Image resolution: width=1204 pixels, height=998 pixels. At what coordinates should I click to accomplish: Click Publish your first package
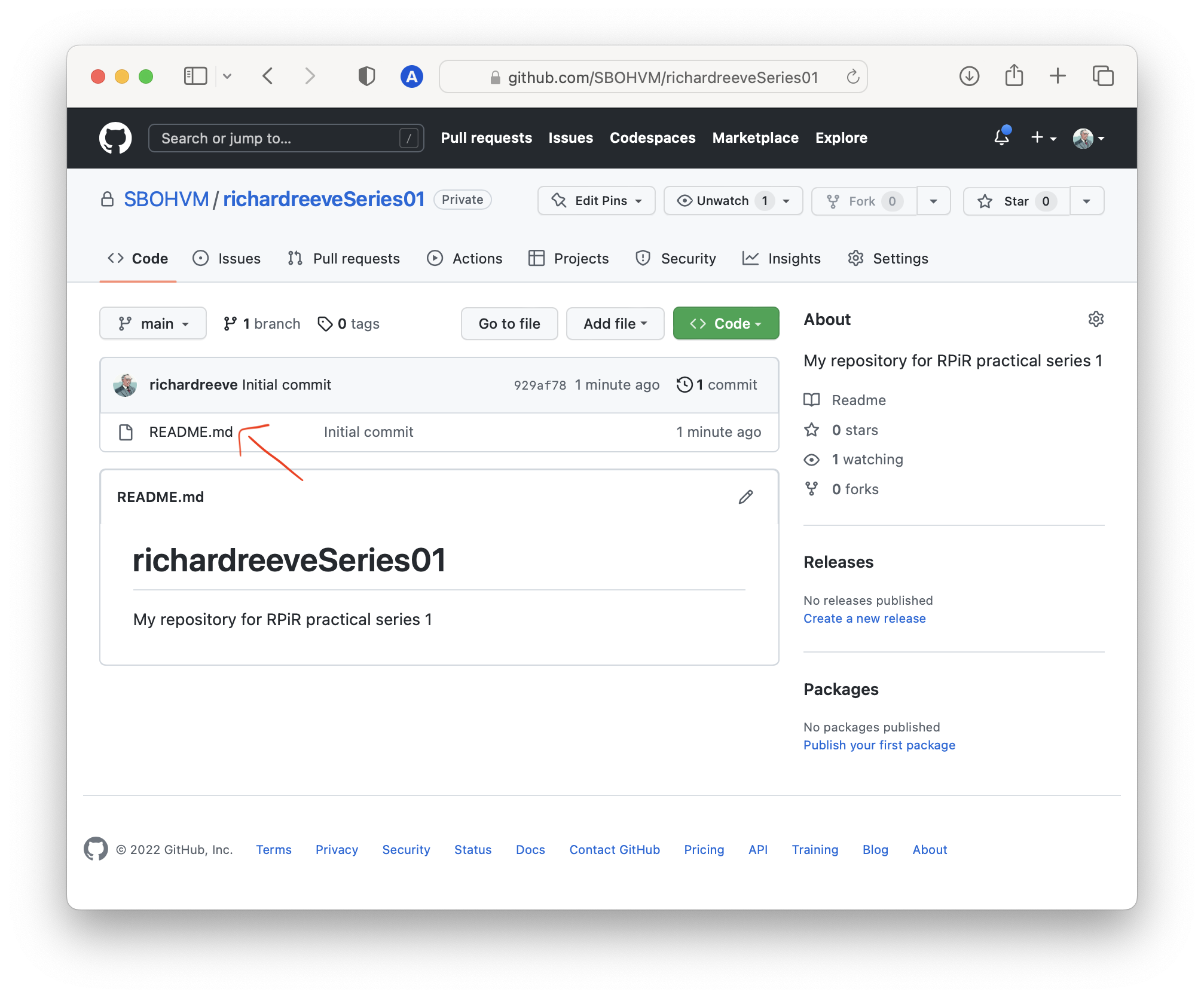click(x=879, y=745)
